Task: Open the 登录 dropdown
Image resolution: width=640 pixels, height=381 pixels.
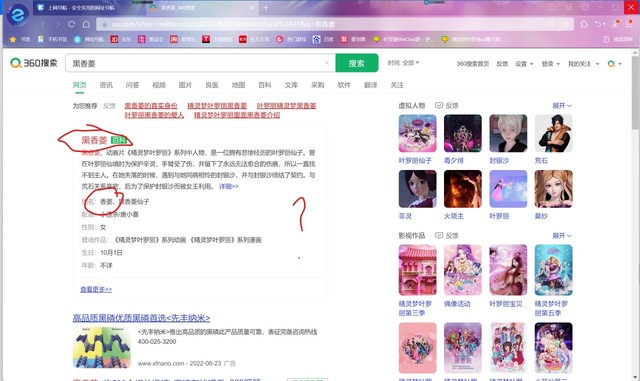Action: click(x=551, y=64)
